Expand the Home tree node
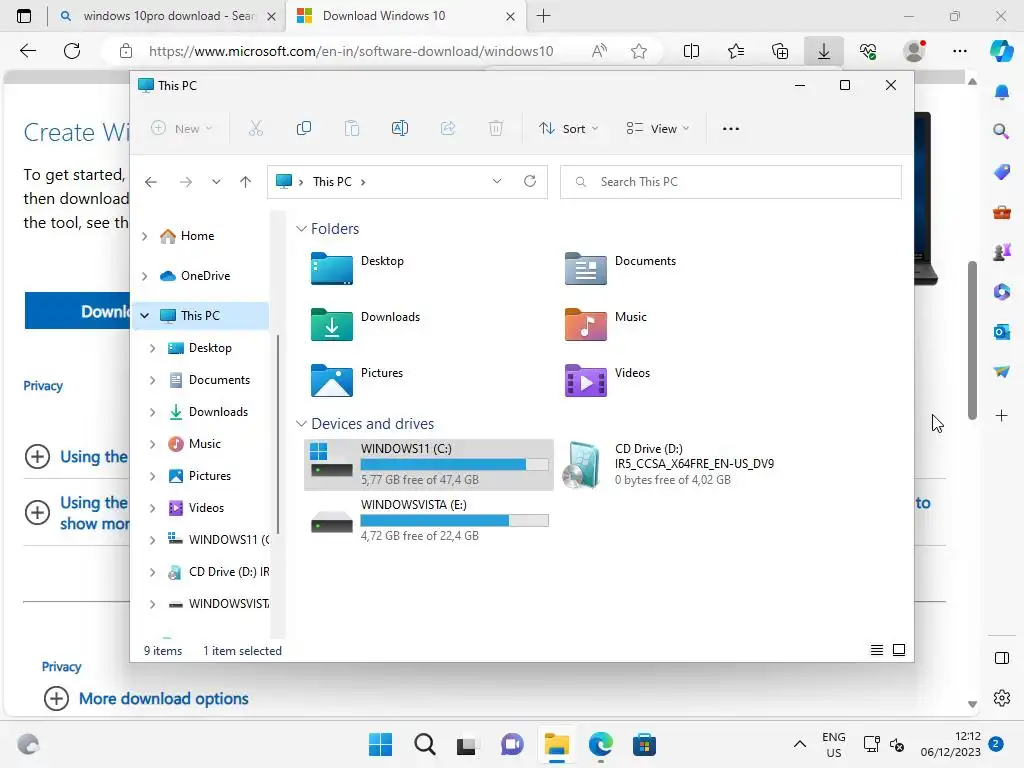The height and width of the screenshot is (768, 1024). [144, 236]
